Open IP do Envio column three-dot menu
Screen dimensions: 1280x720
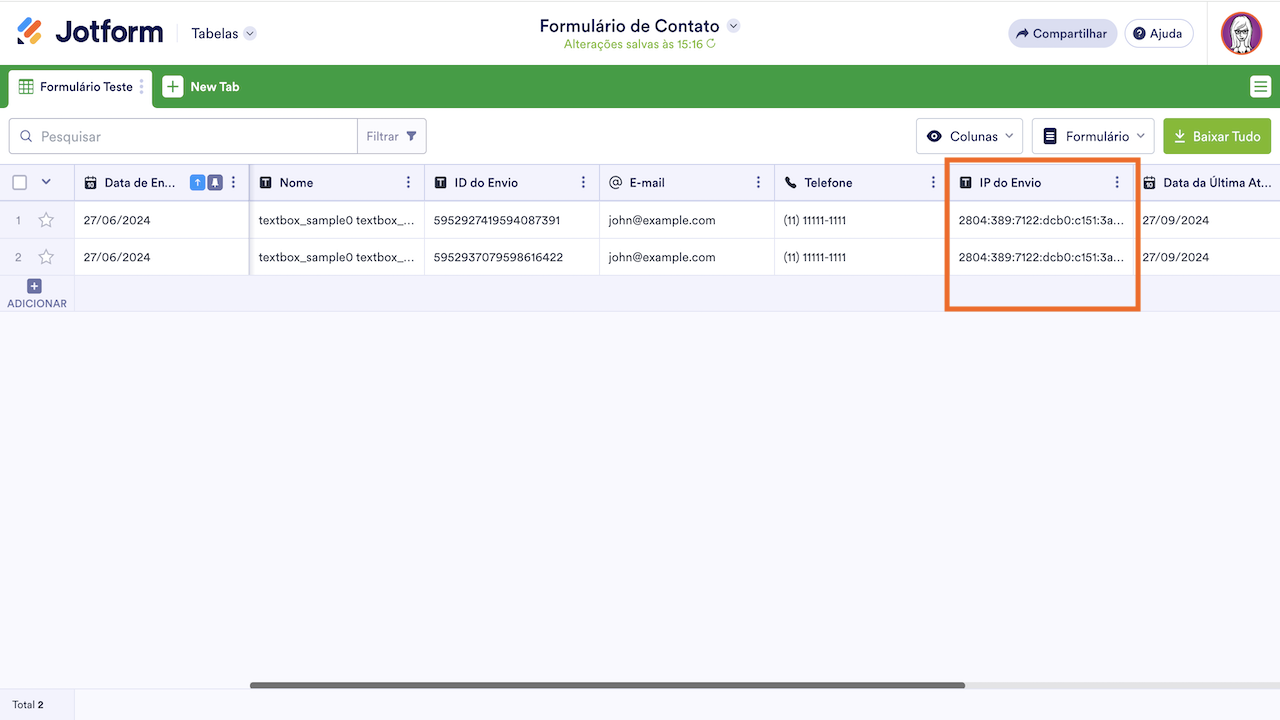(x=1118, y=182)
